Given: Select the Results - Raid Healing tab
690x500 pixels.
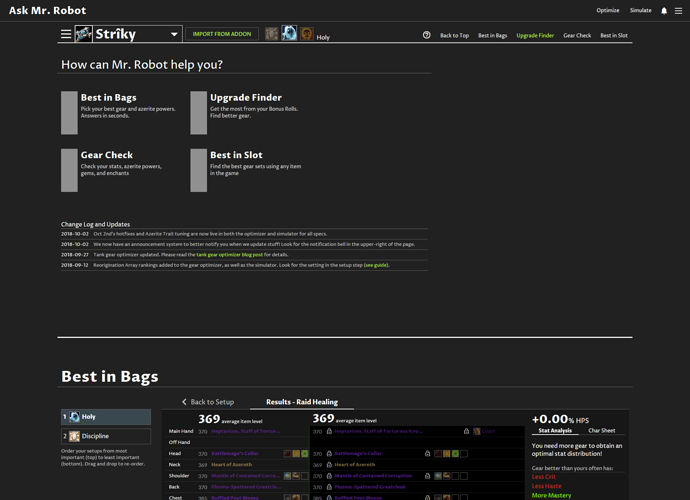Looking at the screenshot, I should click(x=302, y=402).
